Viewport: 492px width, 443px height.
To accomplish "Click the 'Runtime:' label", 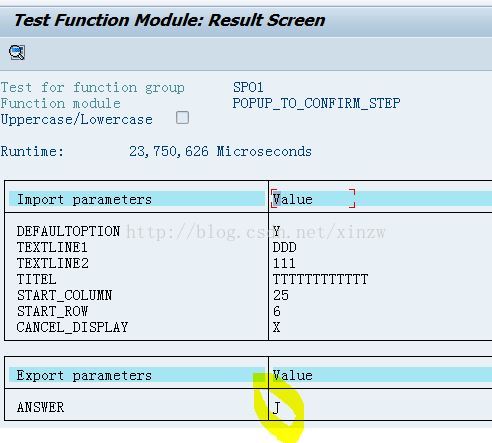I will (32, 151).
